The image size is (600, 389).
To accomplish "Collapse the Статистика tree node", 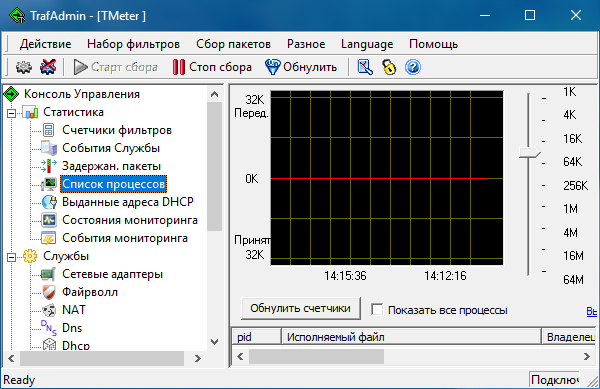I will [x=12, y=113].
